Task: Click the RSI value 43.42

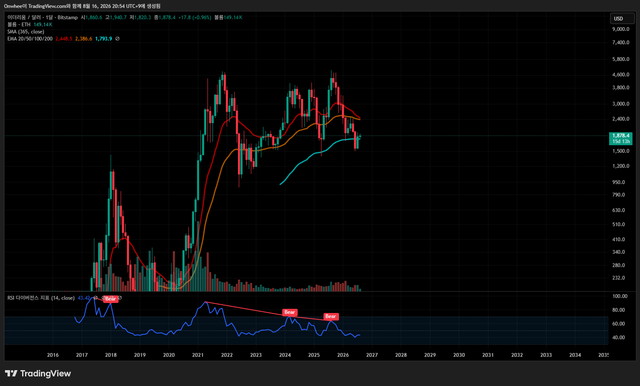Action: [84, 298]
